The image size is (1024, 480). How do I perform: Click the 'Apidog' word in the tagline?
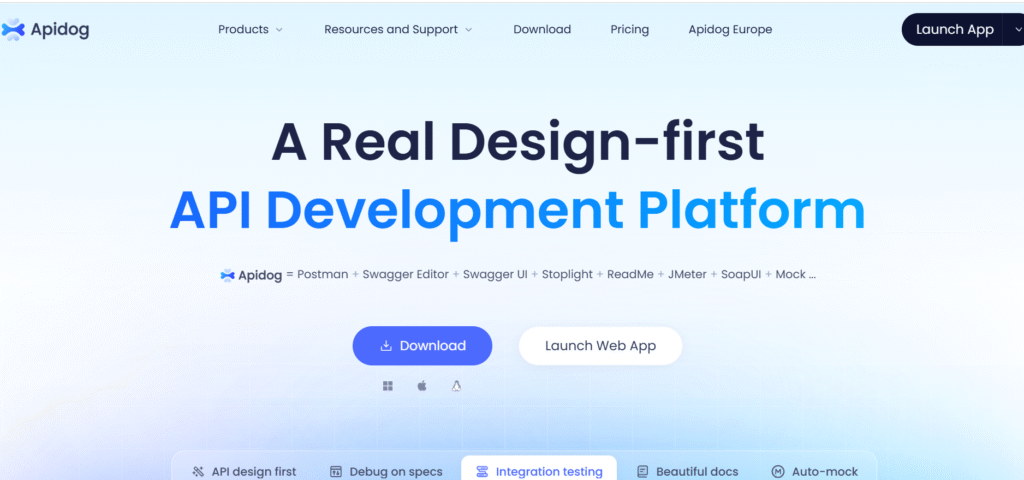tap(260, 276)
